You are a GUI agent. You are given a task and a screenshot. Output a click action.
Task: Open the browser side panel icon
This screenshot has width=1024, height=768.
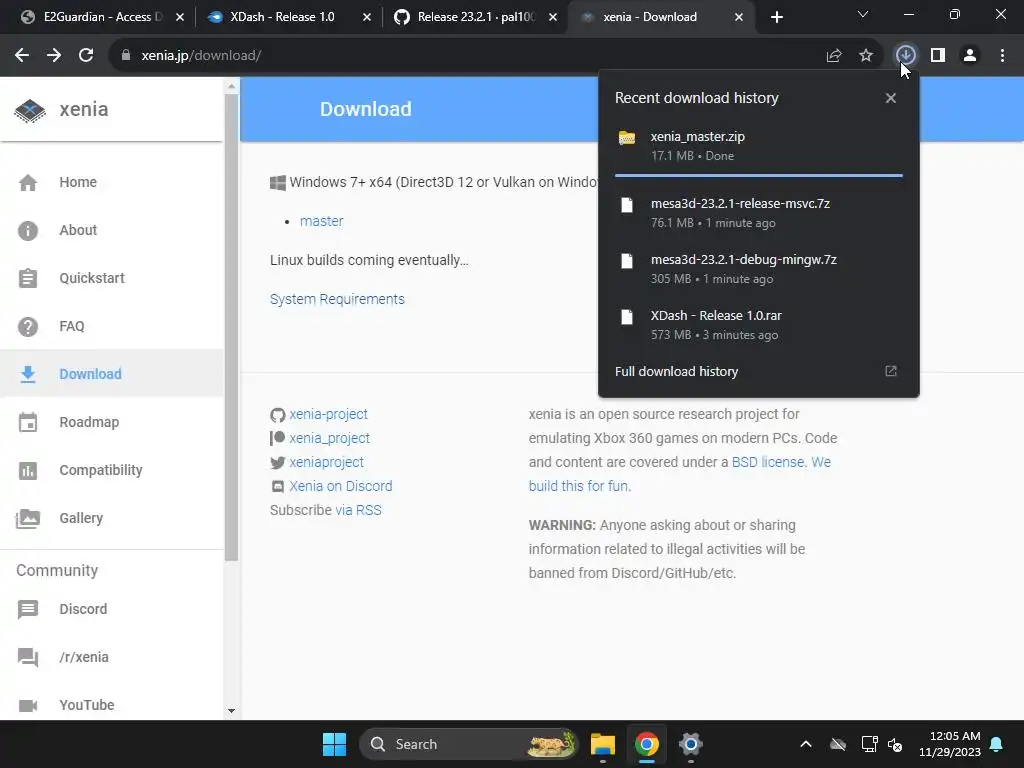(938, 56)
